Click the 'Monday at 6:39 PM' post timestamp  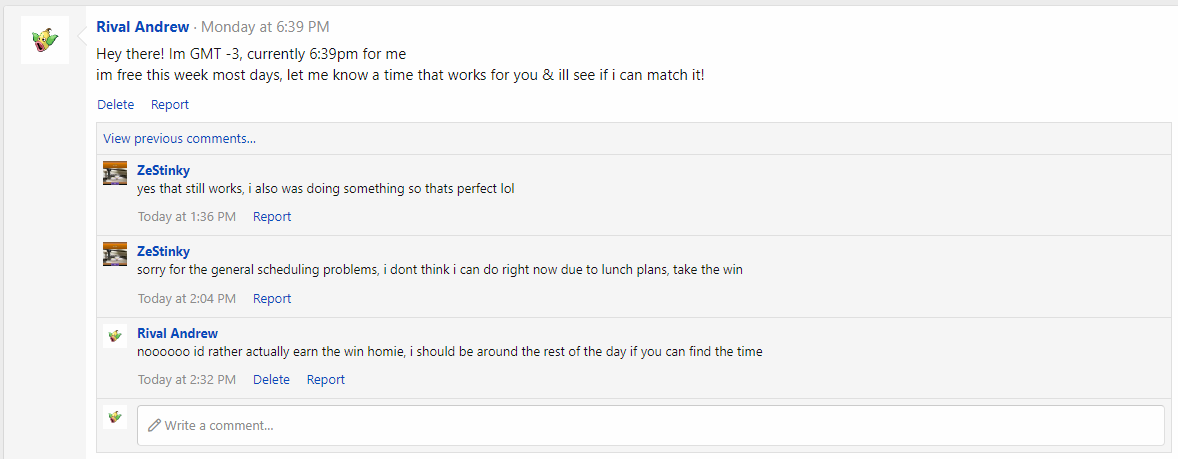tap(265, 27)
